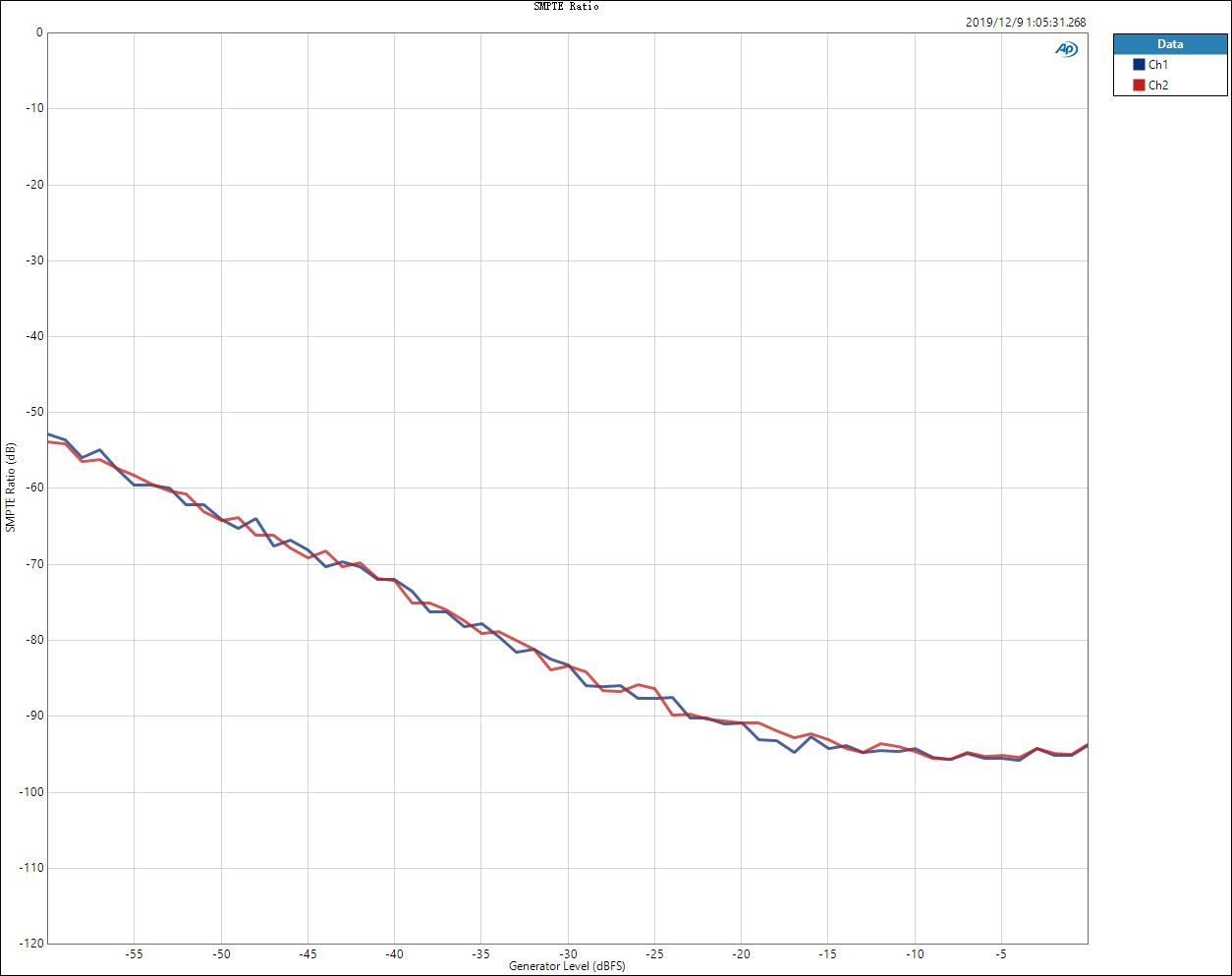Click the 2019/12/9 timestamp text
Image resolution: width=1232 pixels, height=976 pixels.
[1025, 23]
